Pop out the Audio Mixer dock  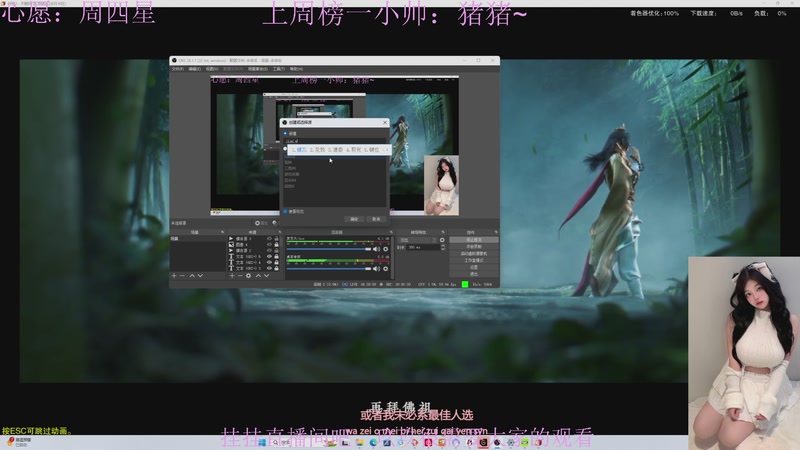click(391, 232)
